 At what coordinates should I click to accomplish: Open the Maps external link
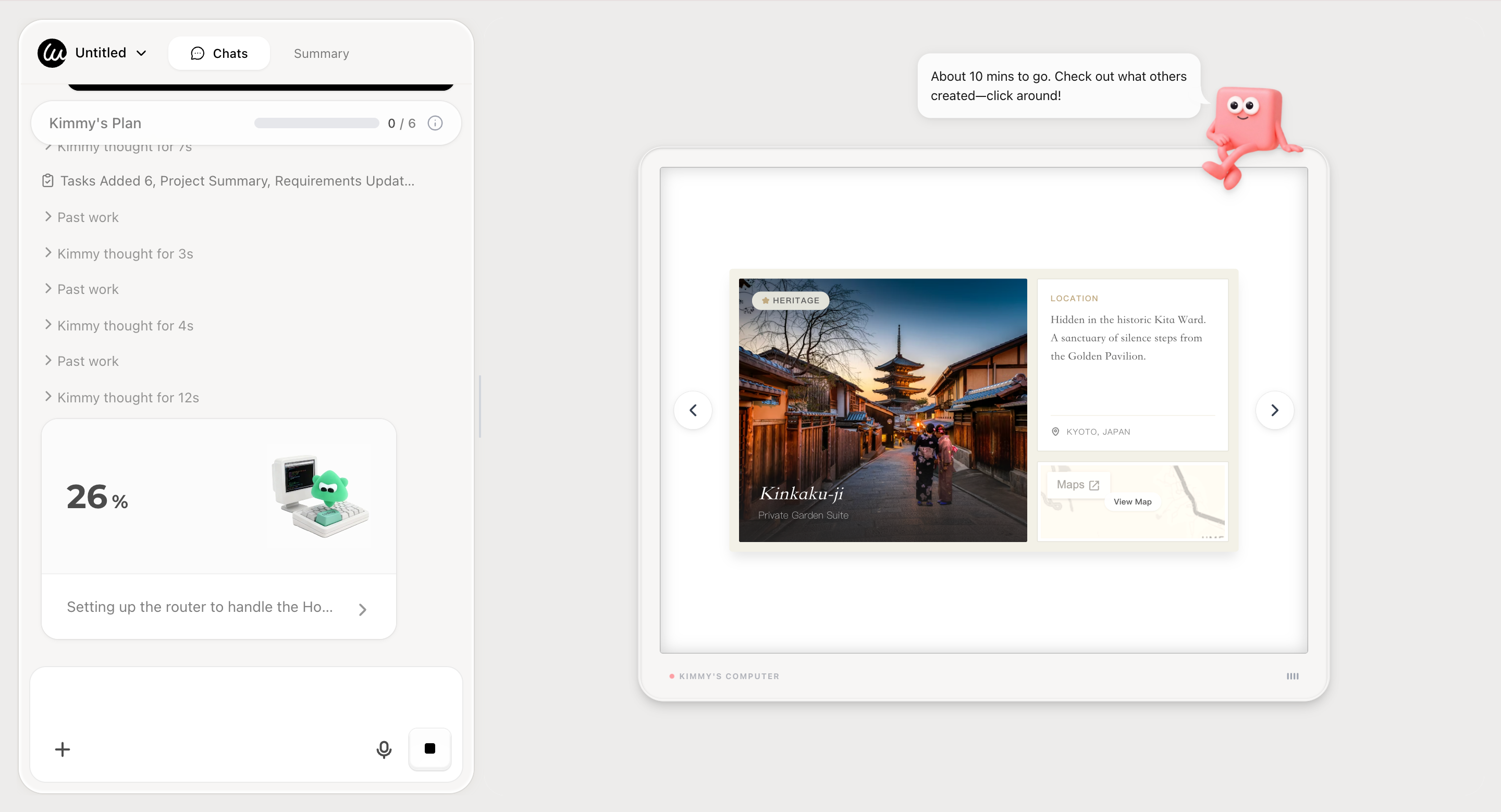tap(1078, 485)
